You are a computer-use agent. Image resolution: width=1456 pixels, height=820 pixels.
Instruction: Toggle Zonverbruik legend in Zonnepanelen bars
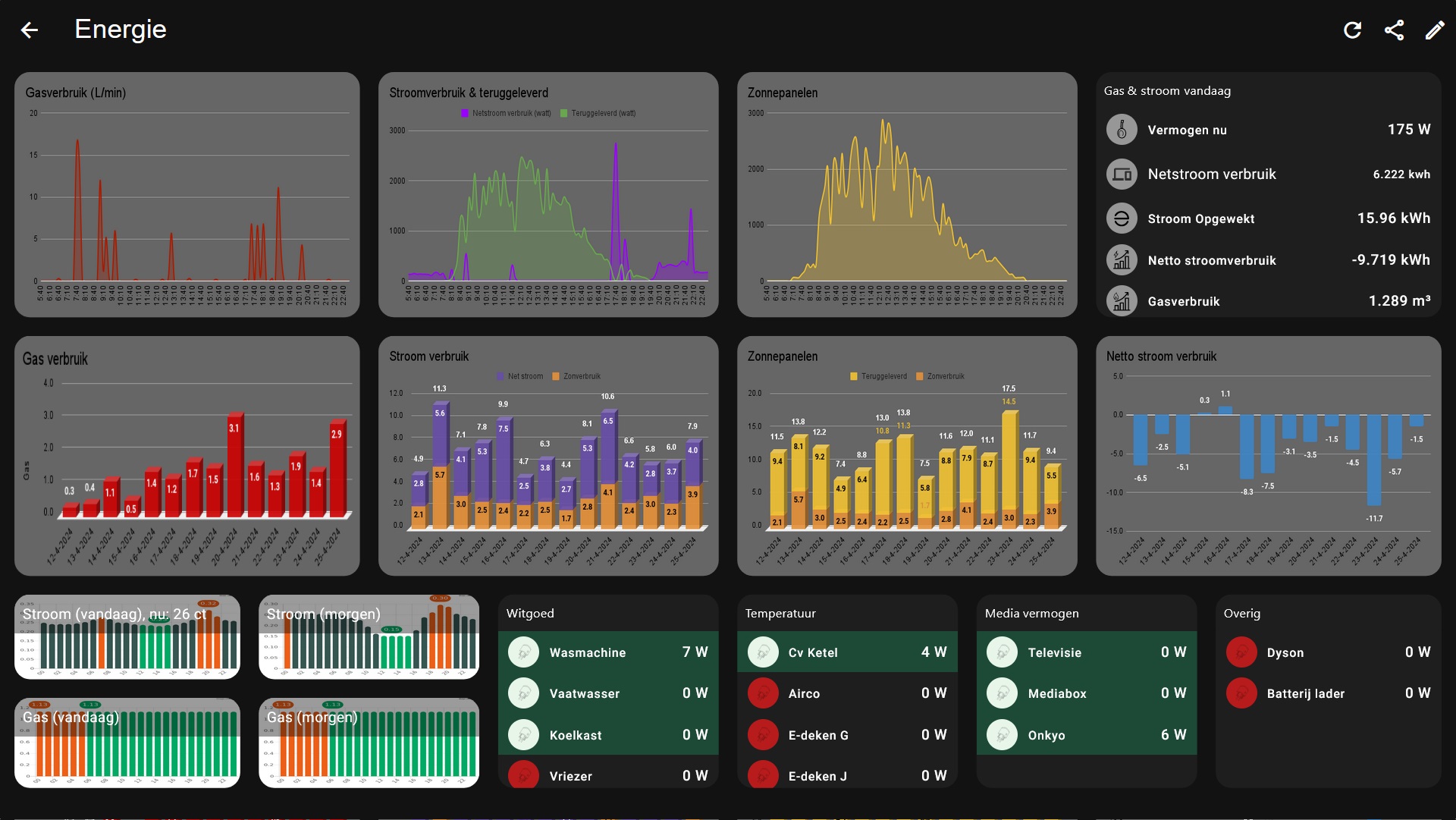pyautogui.click(x=920, y=376)
